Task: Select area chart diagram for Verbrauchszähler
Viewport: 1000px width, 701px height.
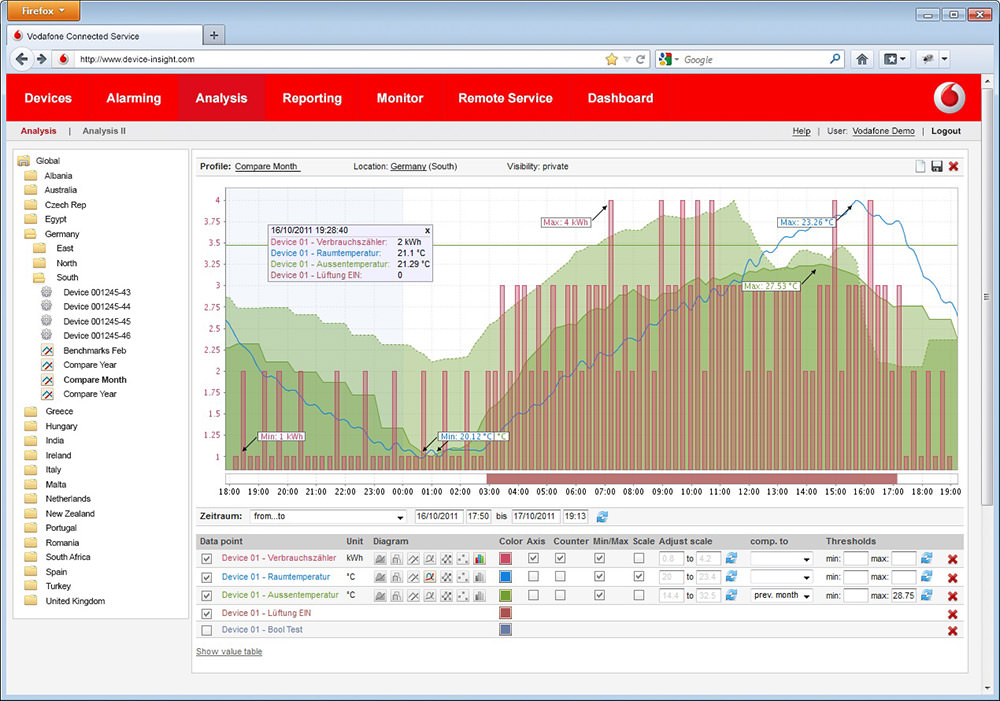Action: click(380, 559)
